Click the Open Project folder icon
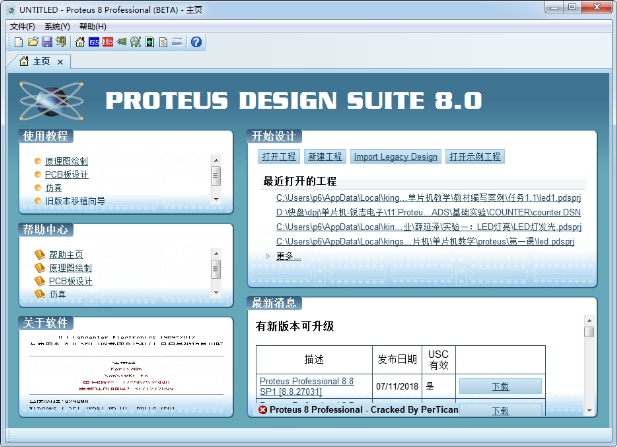Image resolution: width=617 pixels, height=447 pixels. click(33, 42)
